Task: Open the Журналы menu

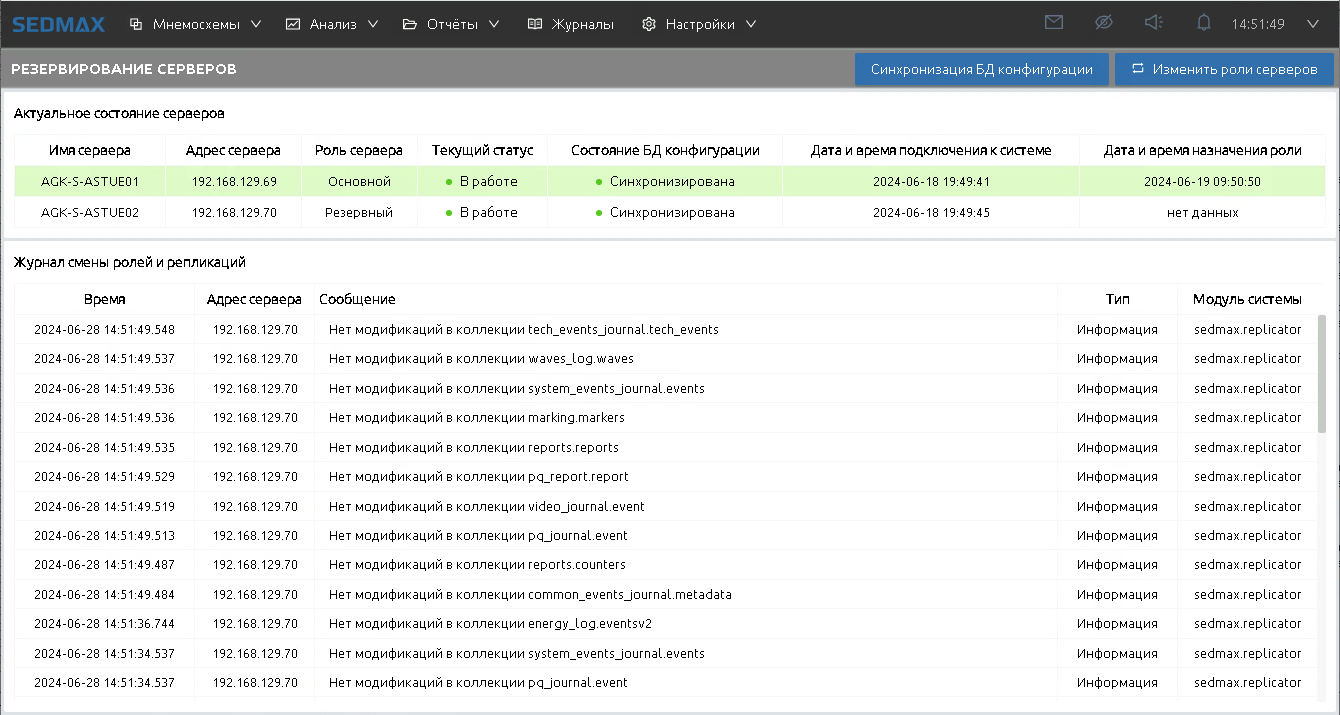Action: 582,24
